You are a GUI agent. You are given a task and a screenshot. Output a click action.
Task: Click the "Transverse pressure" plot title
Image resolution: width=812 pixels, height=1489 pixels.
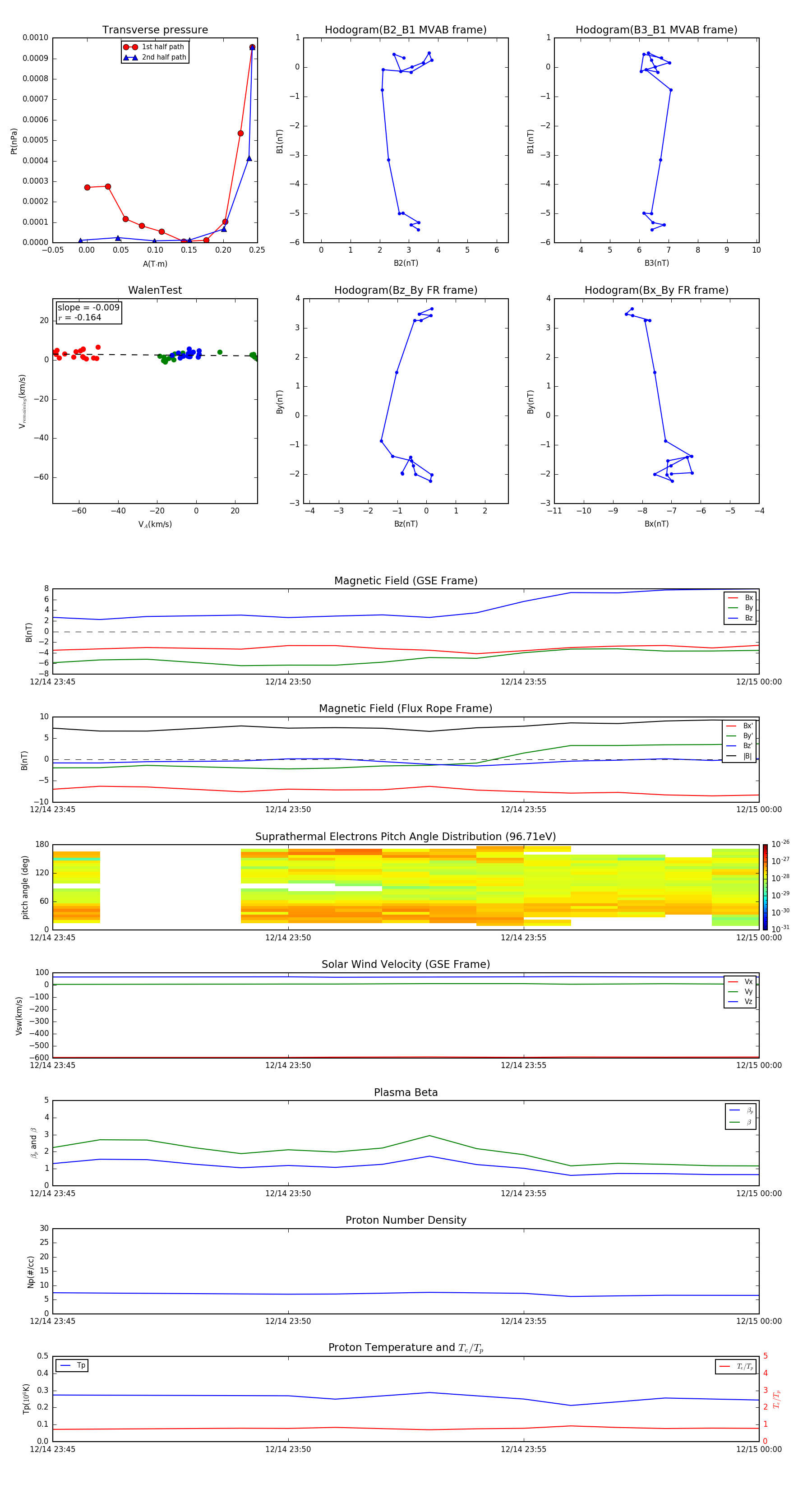[155, 30]
